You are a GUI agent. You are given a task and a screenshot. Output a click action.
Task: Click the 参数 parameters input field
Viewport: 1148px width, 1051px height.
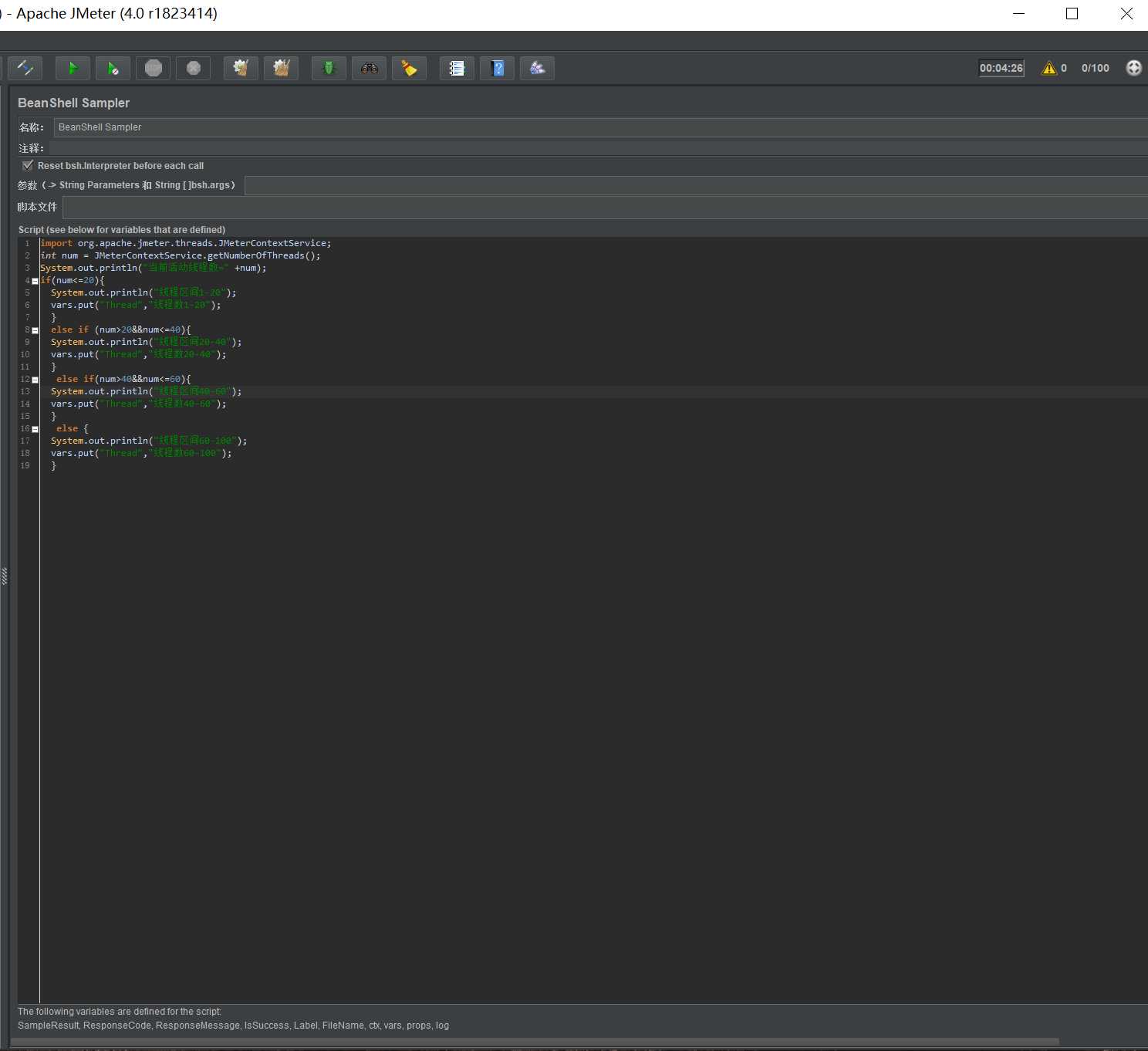click(696, 185)
